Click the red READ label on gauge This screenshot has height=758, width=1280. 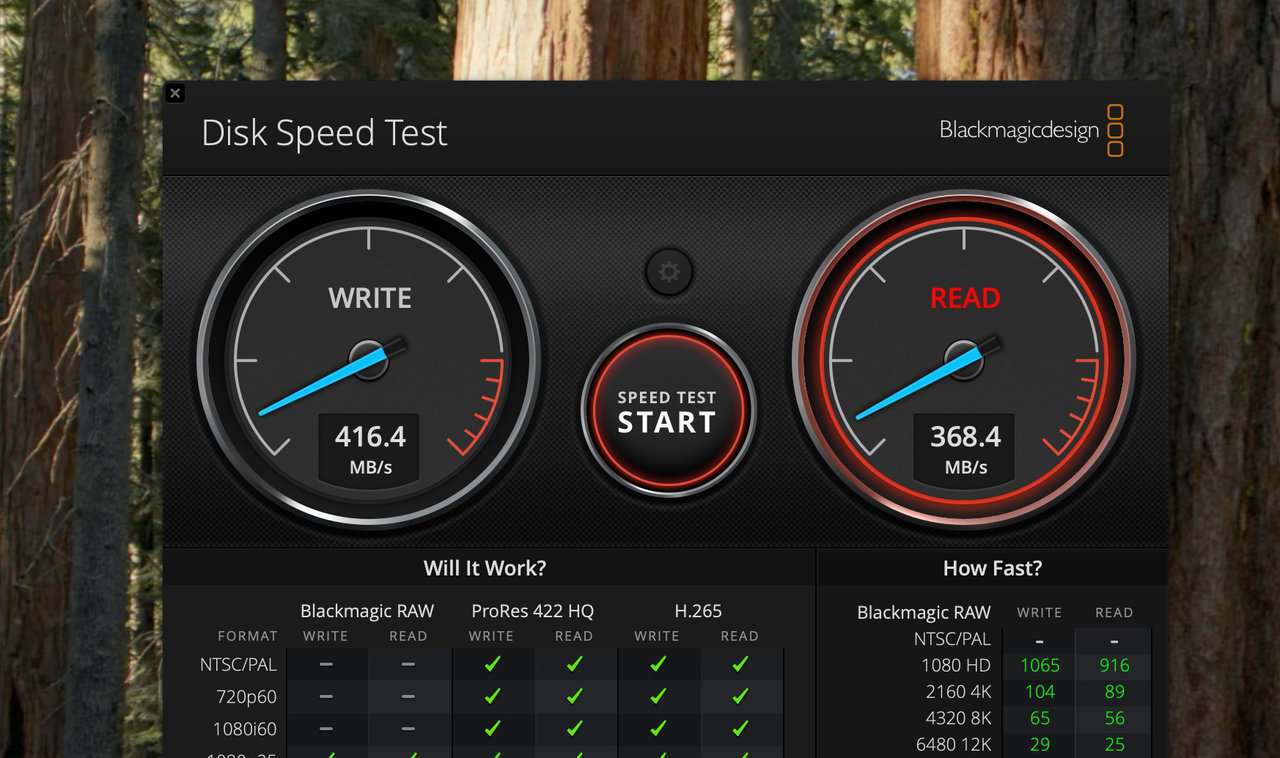click(965, 298)
